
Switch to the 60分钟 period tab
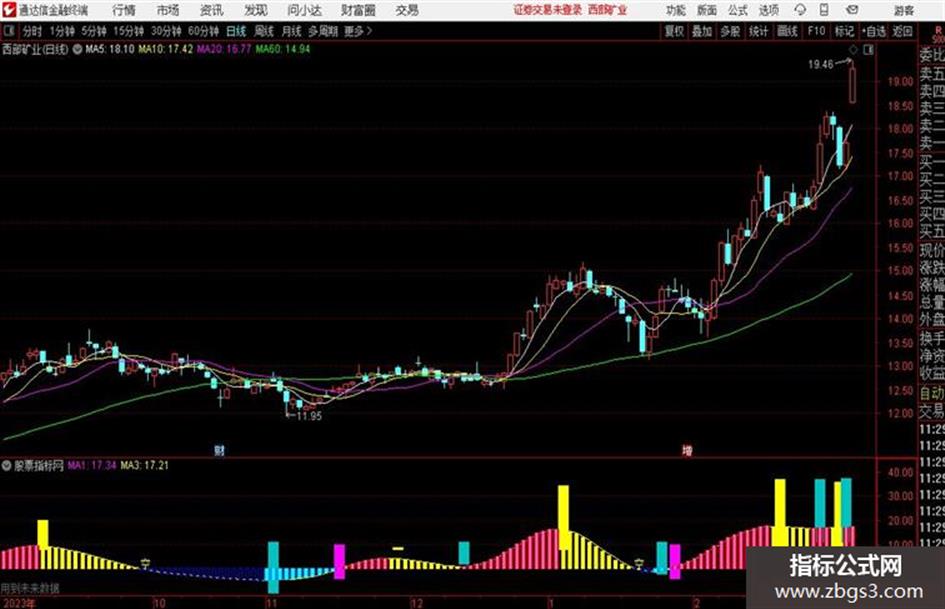(x=204, y=31)
